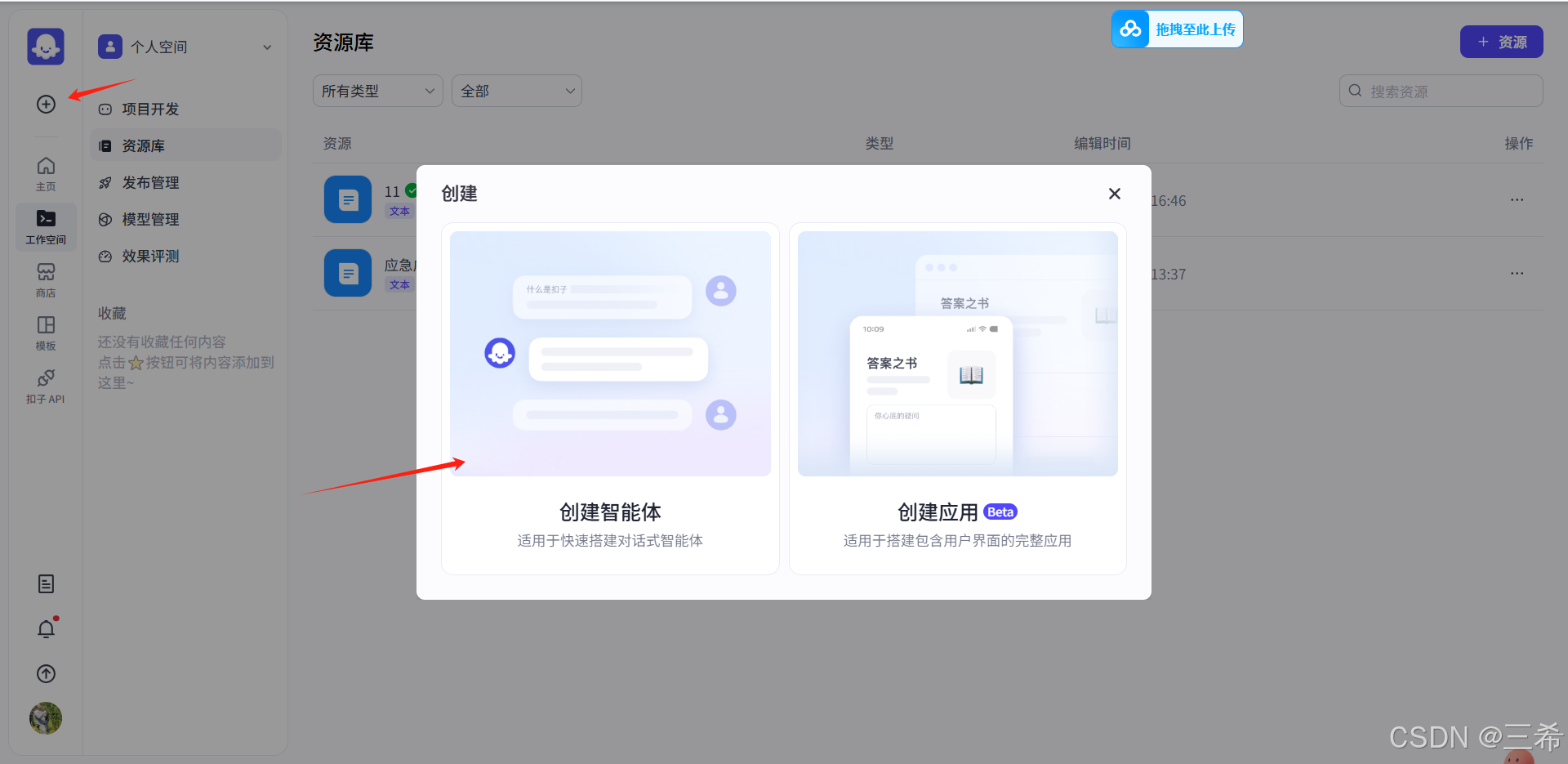Viewport: 1568px width, 764px height.
Task: Select 发布管理 in the side menu
Action: 186,182
